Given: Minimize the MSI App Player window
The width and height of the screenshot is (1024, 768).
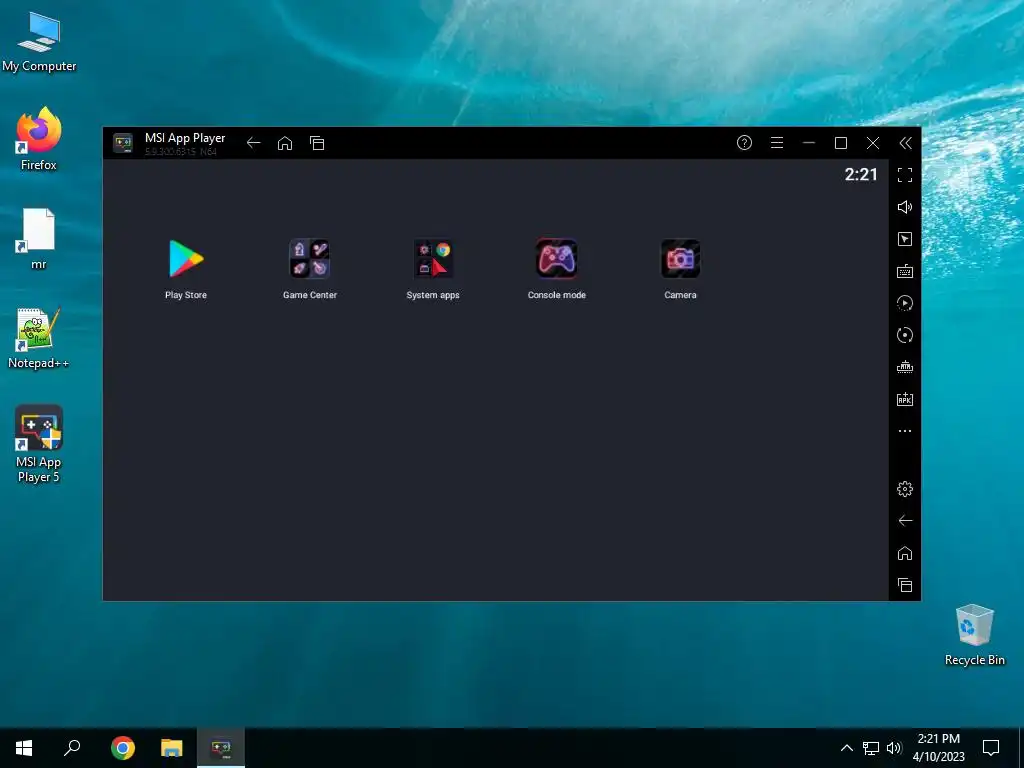Looking at the screenshot, I should (x=808, y=142).
